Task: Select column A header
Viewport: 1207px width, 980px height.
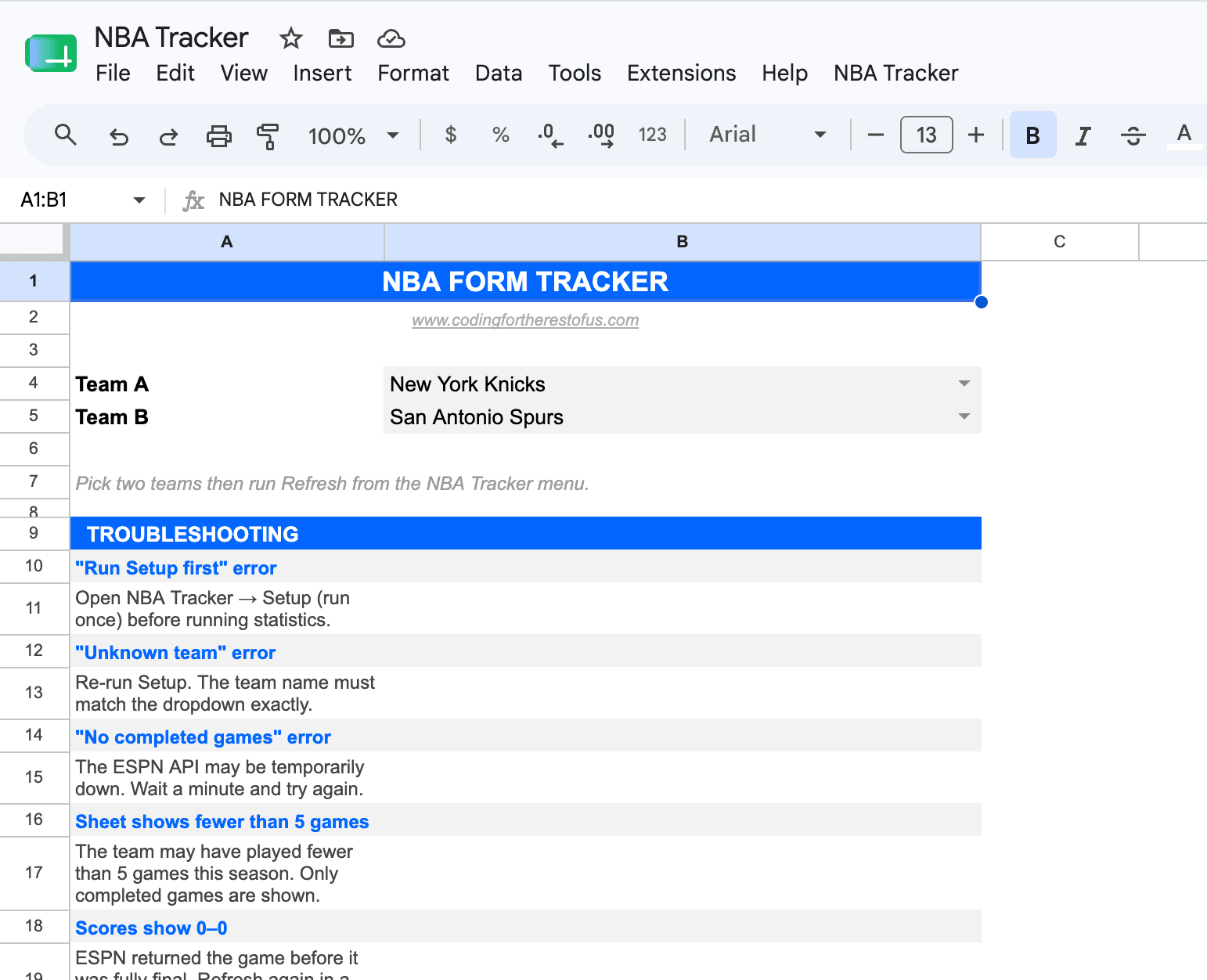Action: click(x=227, y=242)
